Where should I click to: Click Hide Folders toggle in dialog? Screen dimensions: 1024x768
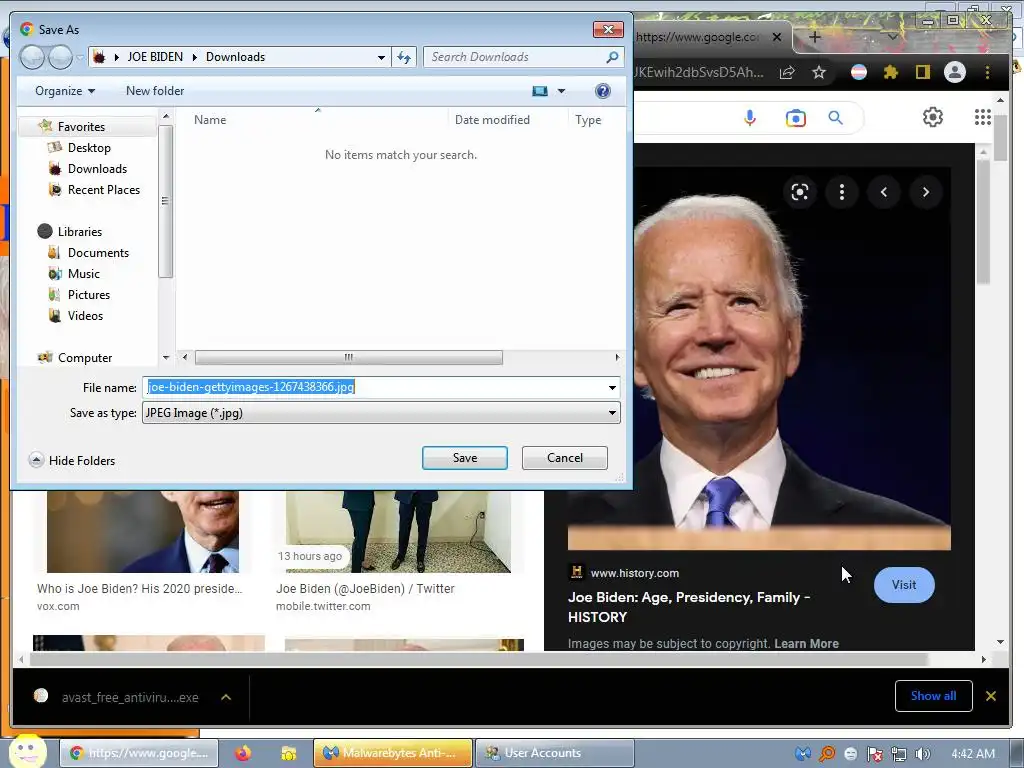(x=72, y=460)
